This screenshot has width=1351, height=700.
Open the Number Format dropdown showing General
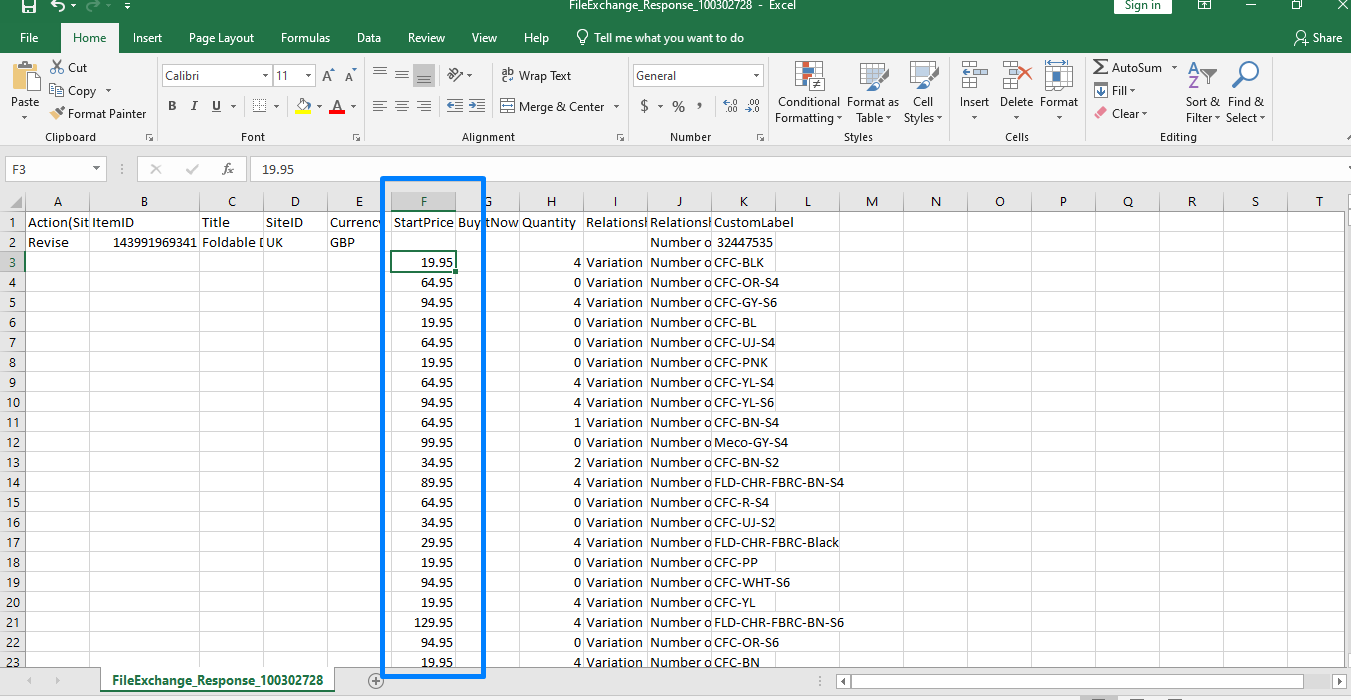coord(697,75)
